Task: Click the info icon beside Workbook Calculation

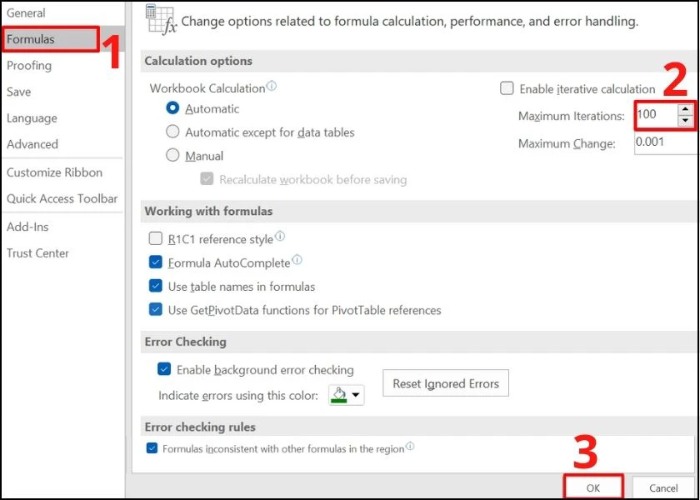Action: [272, 87]
